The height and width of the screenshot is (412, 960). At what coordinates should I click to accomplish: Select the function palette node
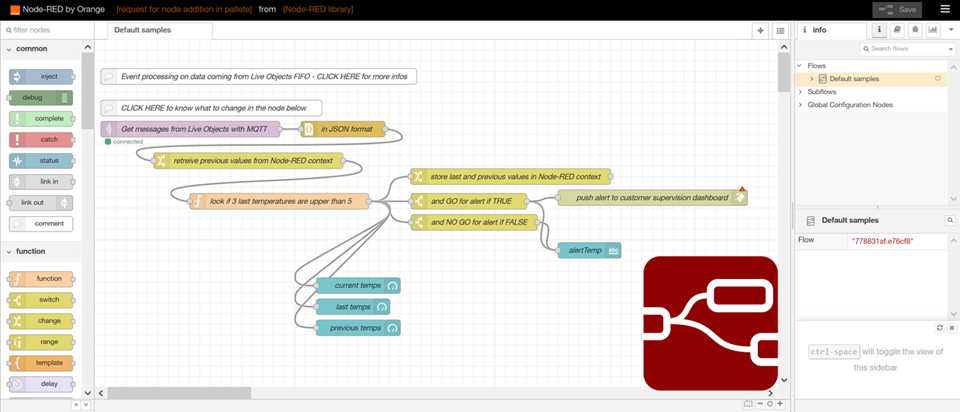tap(41, 279)
